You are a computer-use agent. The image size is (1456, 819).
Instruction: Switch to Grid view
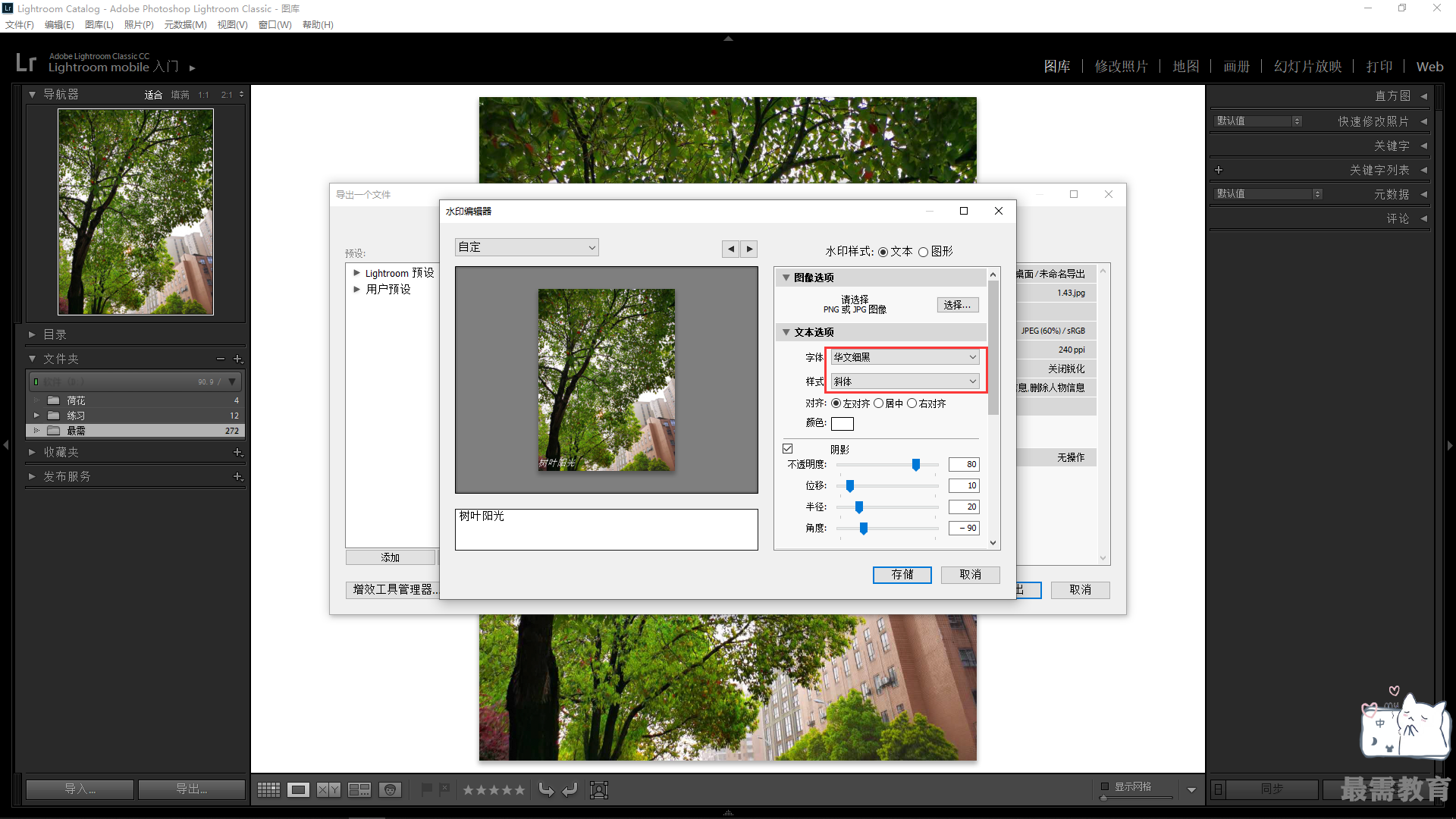pyautogui.click(x=268, y=790)
